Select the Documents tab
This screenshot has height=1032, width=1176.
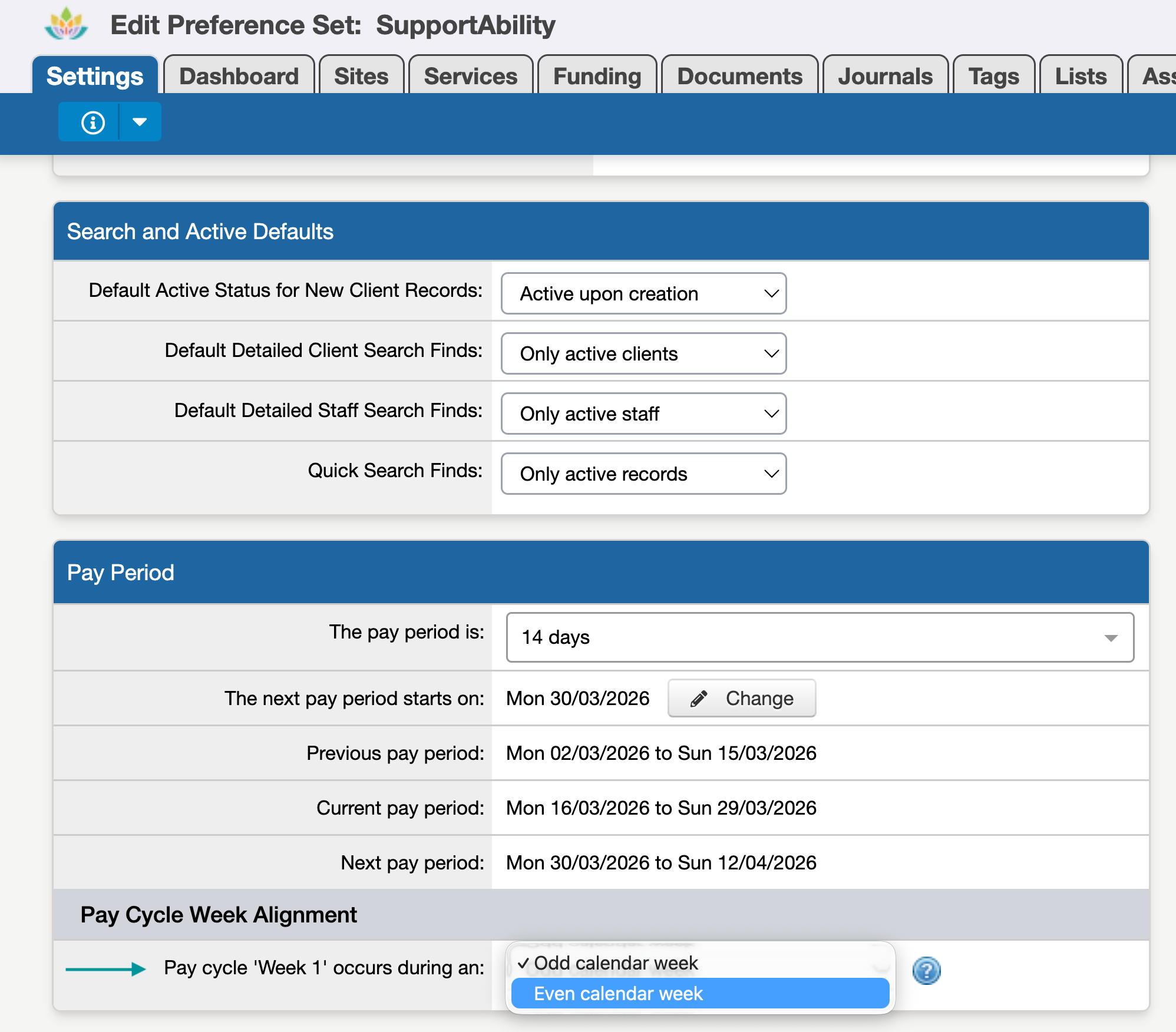[x=739, y=76]
